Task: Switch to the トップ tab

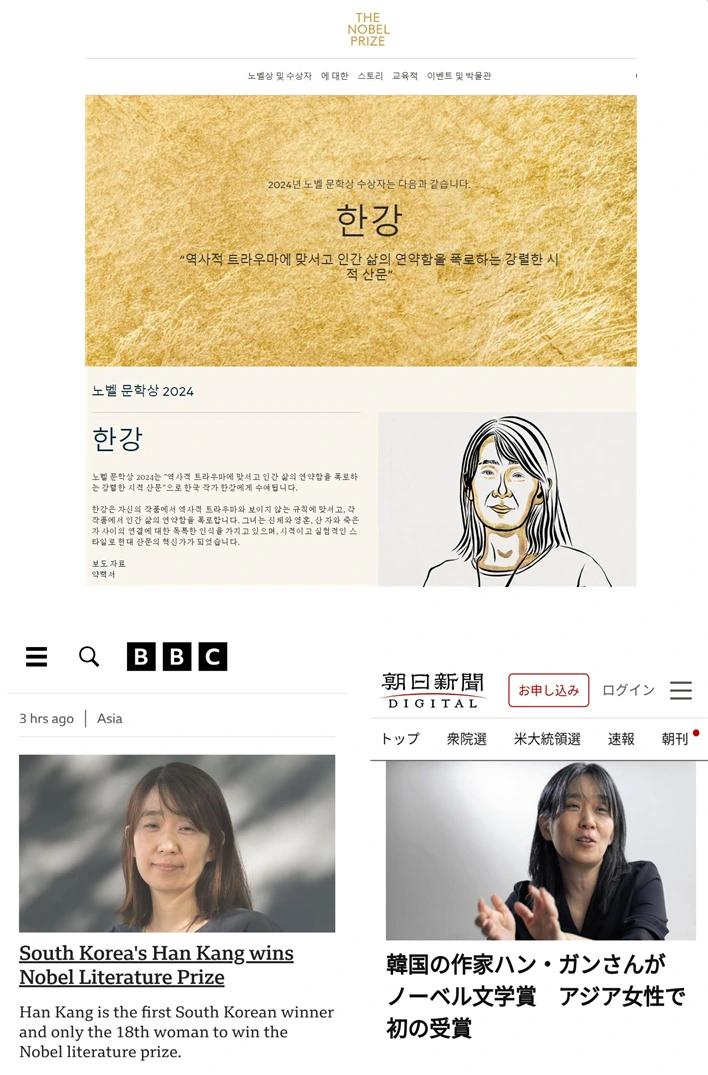Action: tap(400, 739)
